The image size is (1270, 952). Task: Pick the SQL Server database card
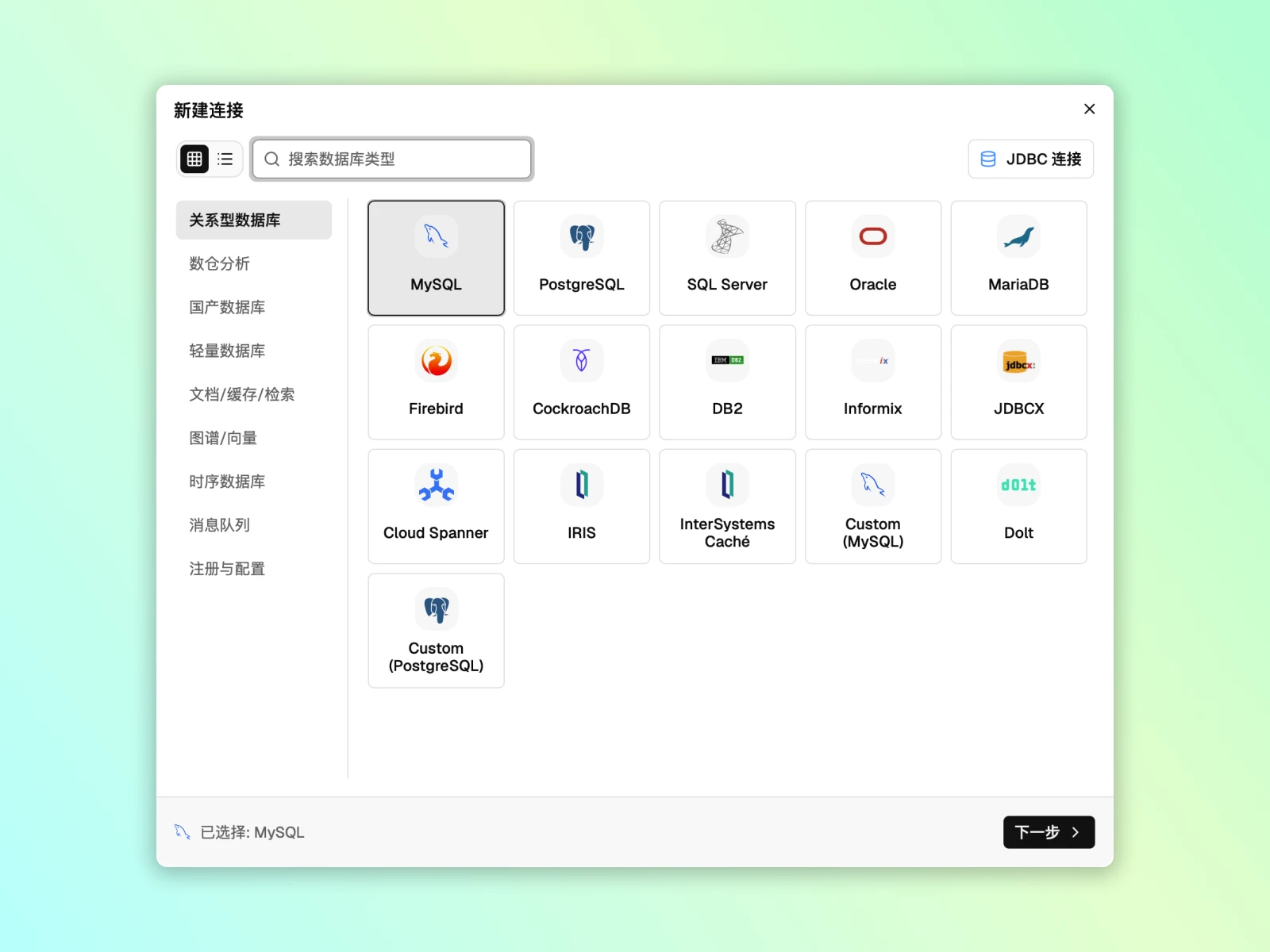[x=727, y=258]
